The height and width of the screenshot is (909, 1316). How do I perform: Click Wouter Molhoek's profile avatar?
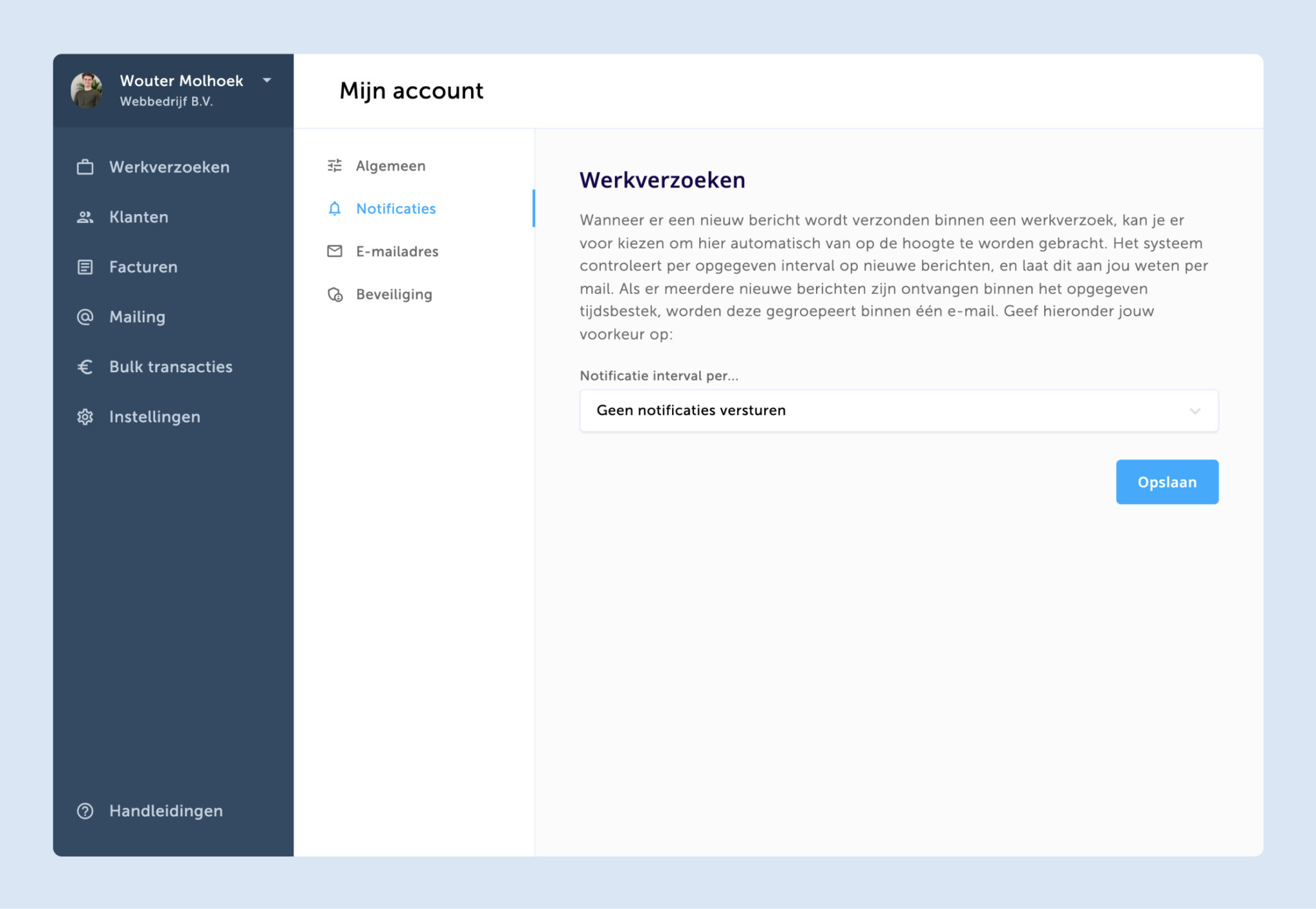point(87,90)
